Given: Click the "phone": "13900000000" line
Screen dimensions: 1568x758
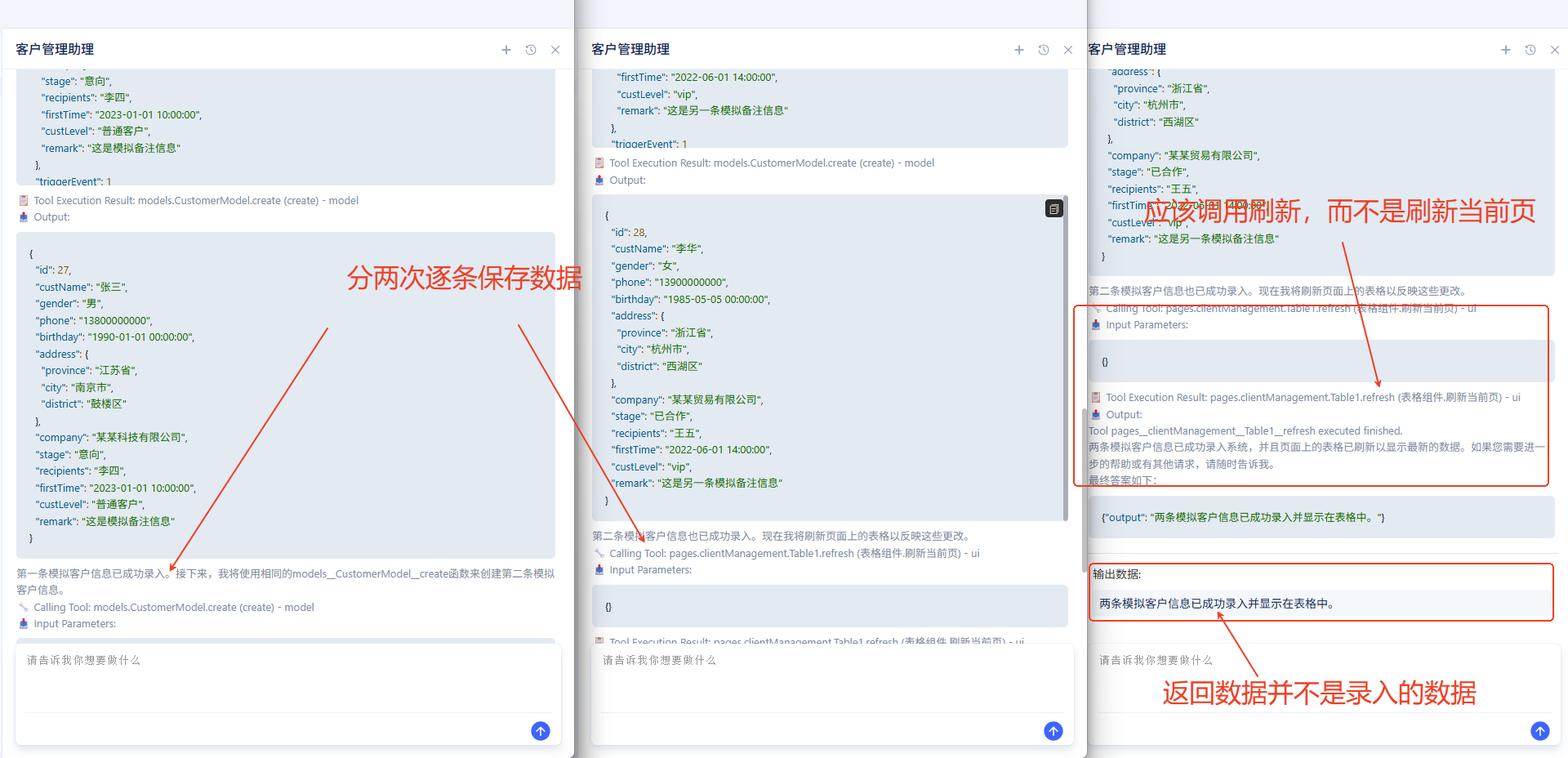Looking at the screenshot, I should (x=670, y=282).
